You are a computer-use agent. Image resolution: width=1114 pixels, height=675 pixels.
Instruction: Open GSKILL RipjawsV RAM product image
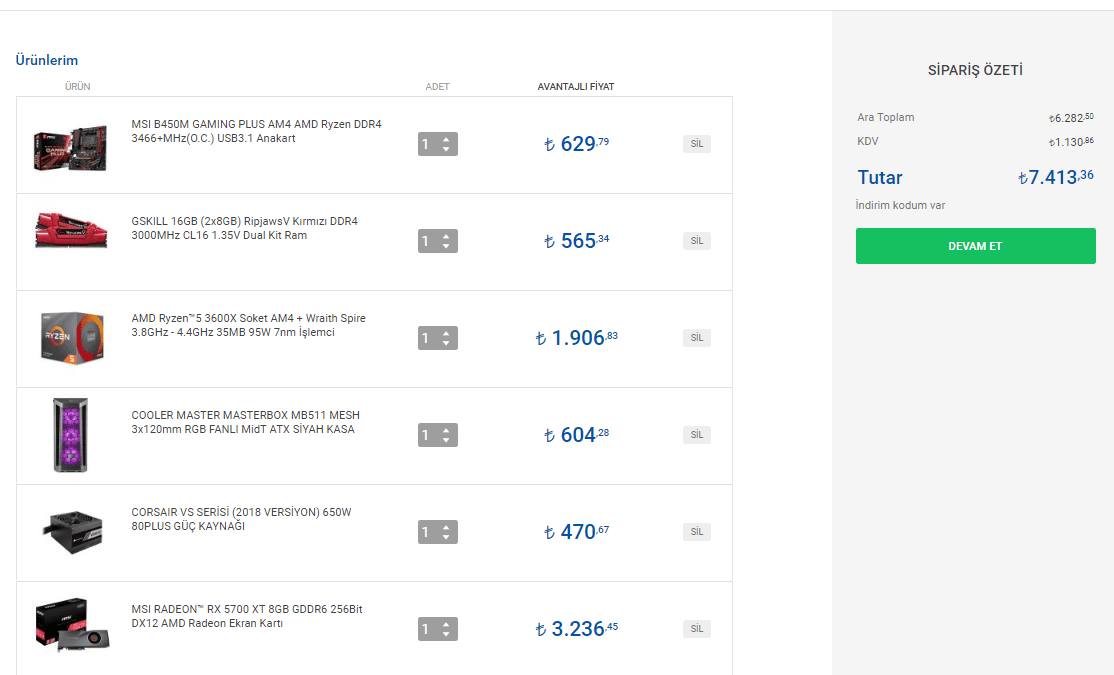point(70,230)
